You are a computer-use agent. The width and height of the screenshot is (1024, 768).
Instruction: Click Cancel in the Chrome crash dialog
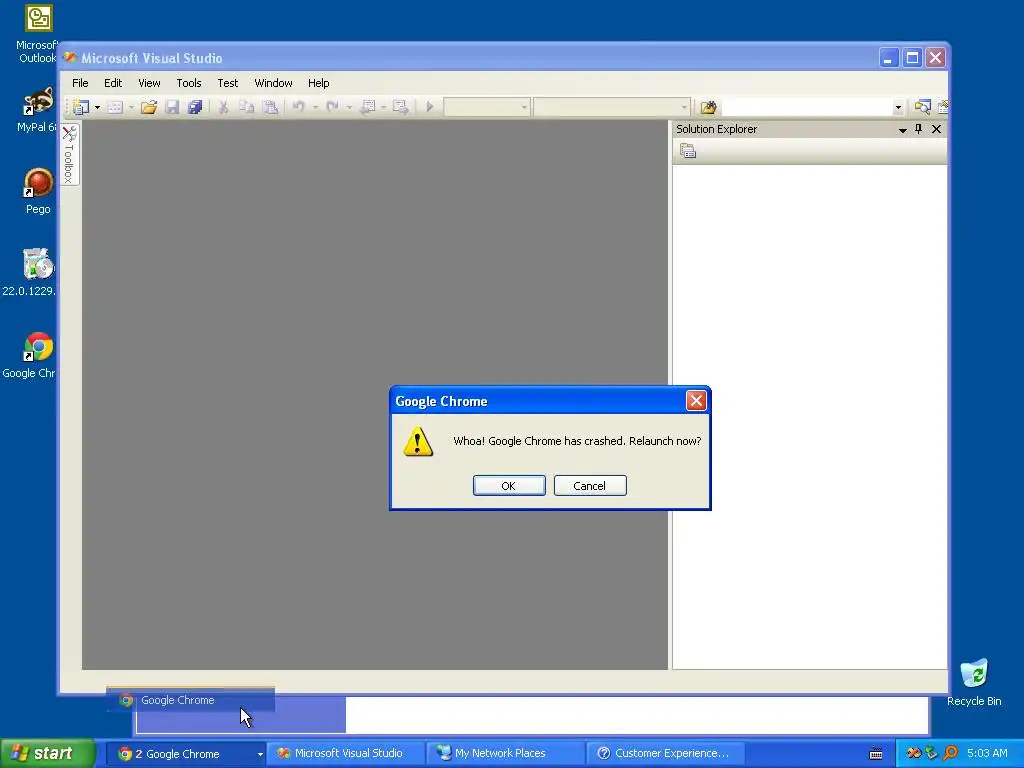click(x=590, y=486)
